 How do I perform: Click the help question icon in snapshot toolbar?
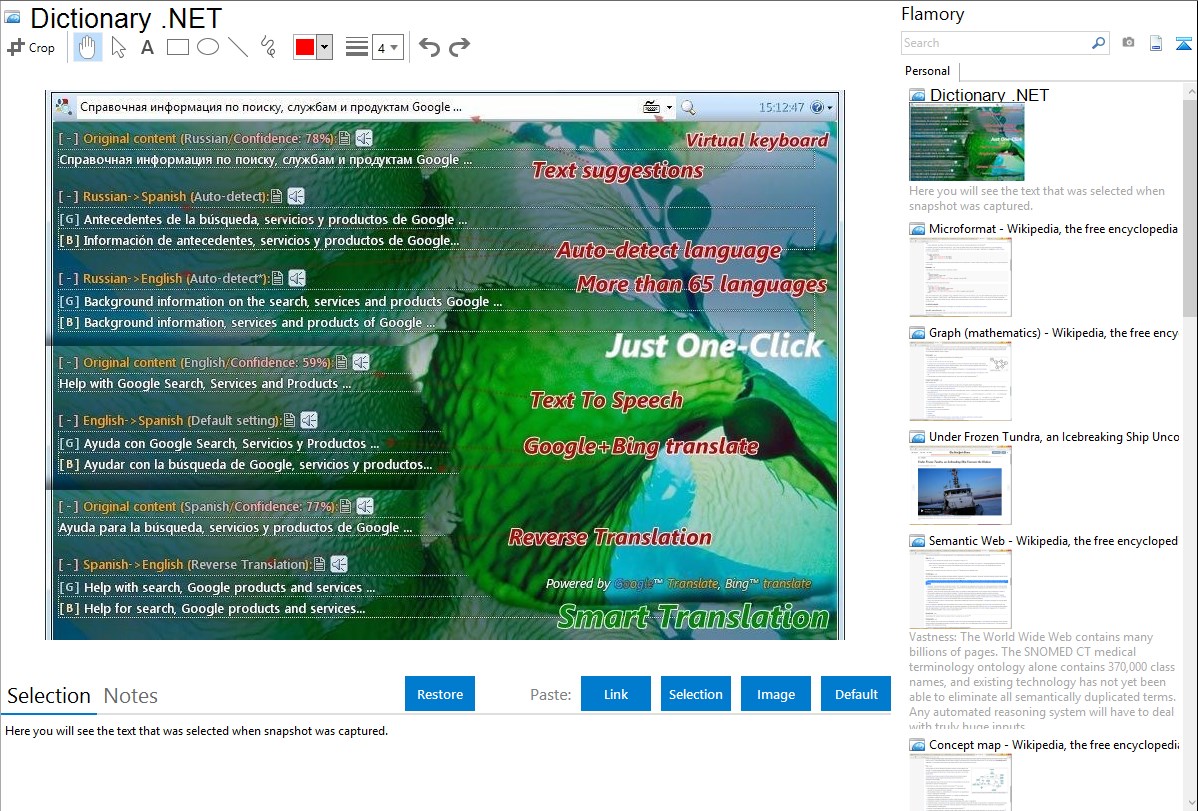(x=817, y=107)
